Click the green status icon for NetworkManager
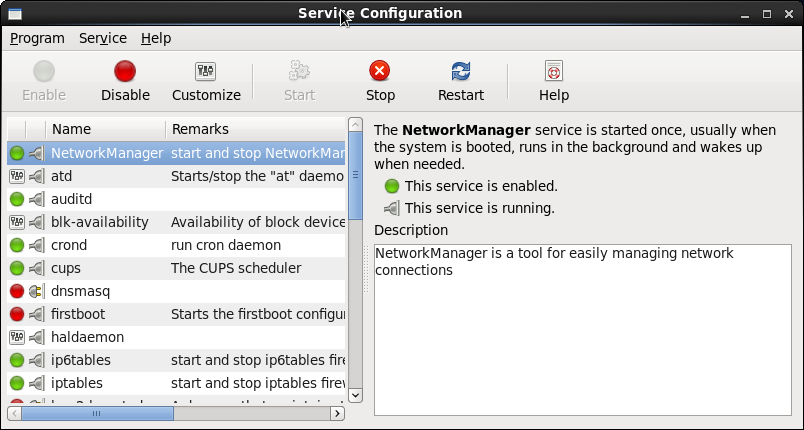Viewport: 804px width, 430px height. coord(17,153)
